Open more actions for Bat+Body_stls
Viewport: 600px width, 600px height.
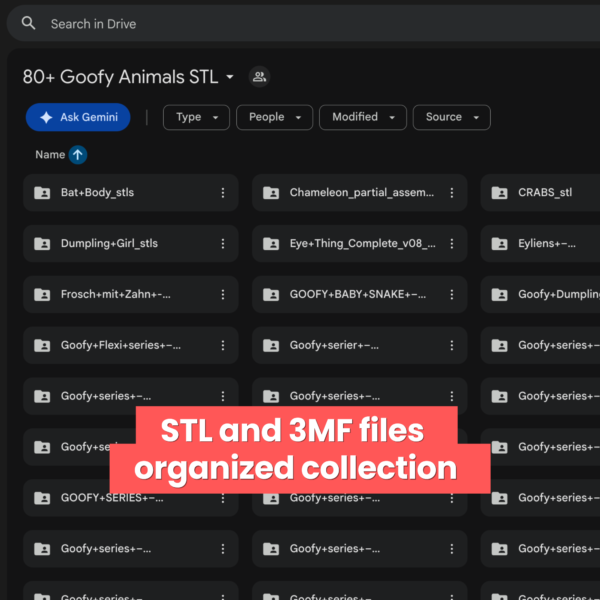click(x=223, y=192)
